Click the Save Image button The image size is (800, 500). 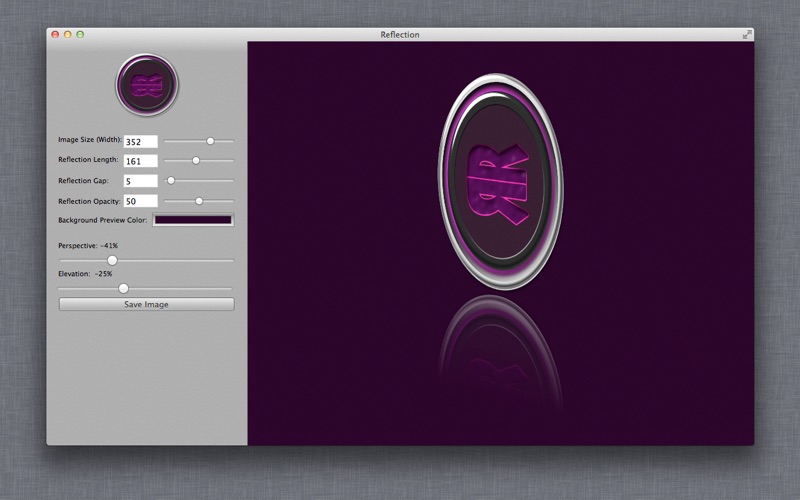[x=146, y=304]
